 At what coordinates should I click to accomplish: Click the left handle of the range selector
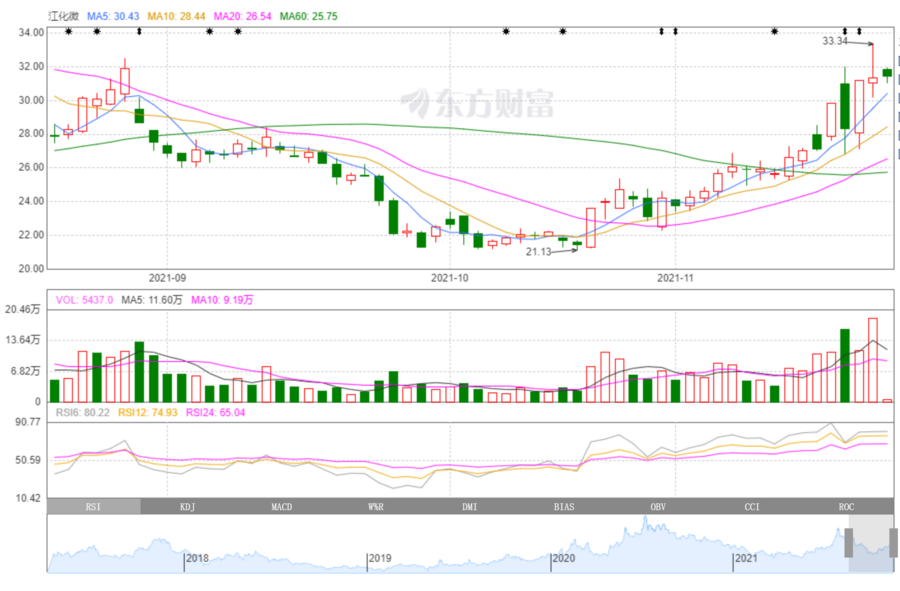(x=848, y=543)
